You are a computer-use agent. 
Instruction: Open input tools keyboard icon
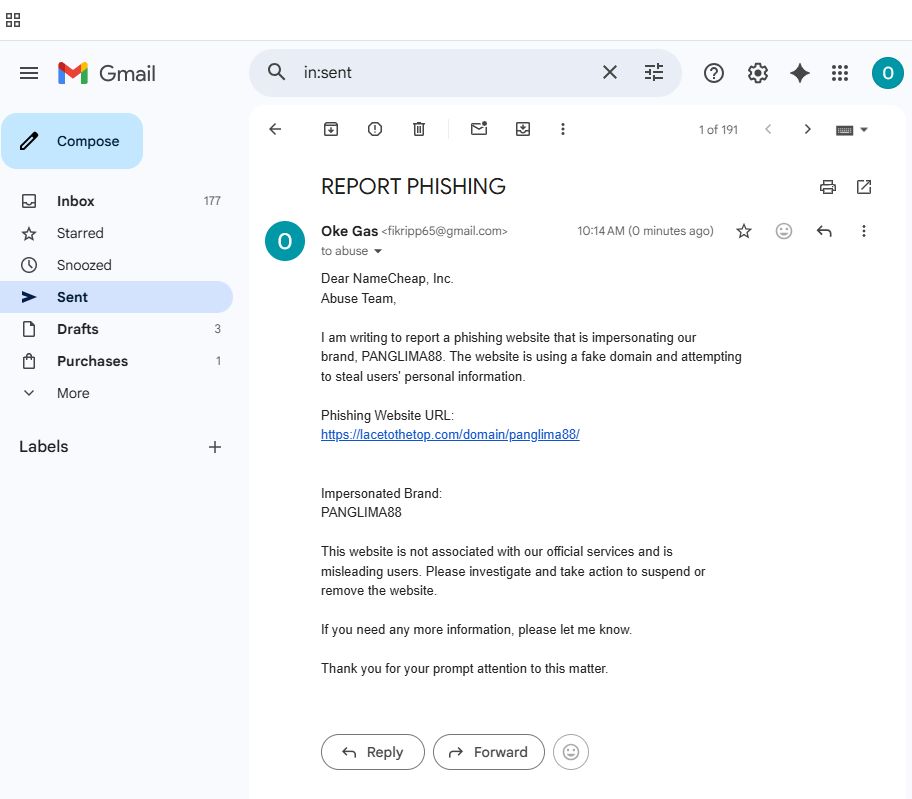tap(845, 130)
